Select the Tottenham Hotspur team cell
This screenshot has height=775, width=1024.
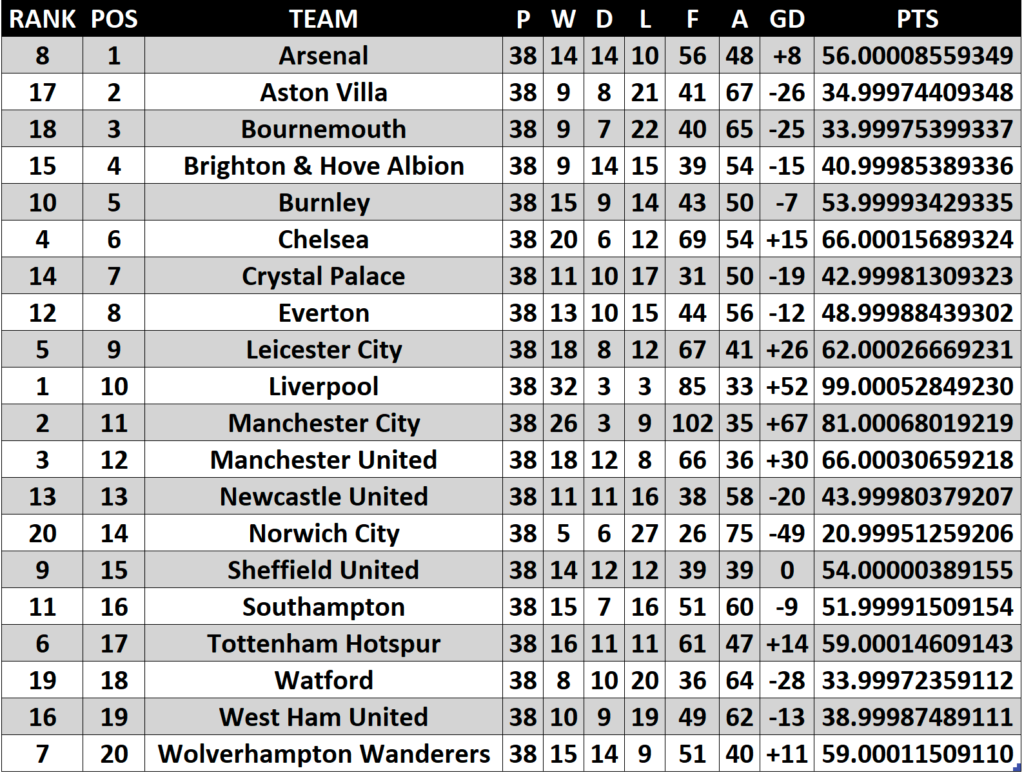coord(323,644)
